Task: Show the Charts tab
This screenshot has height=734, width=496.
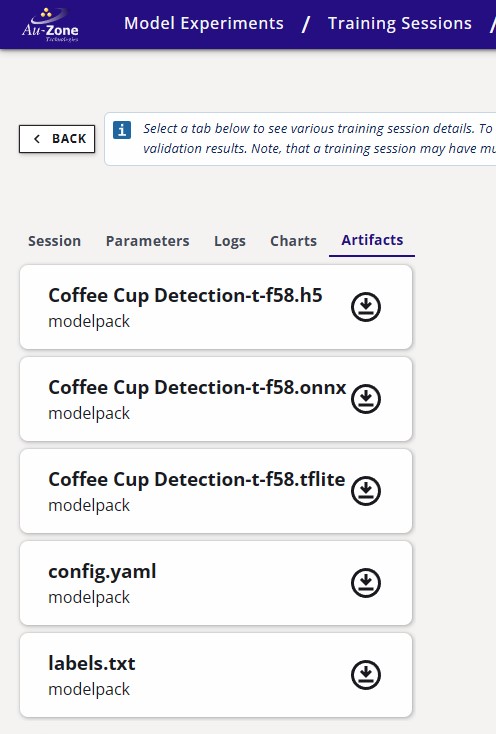Action: point(293,241)
